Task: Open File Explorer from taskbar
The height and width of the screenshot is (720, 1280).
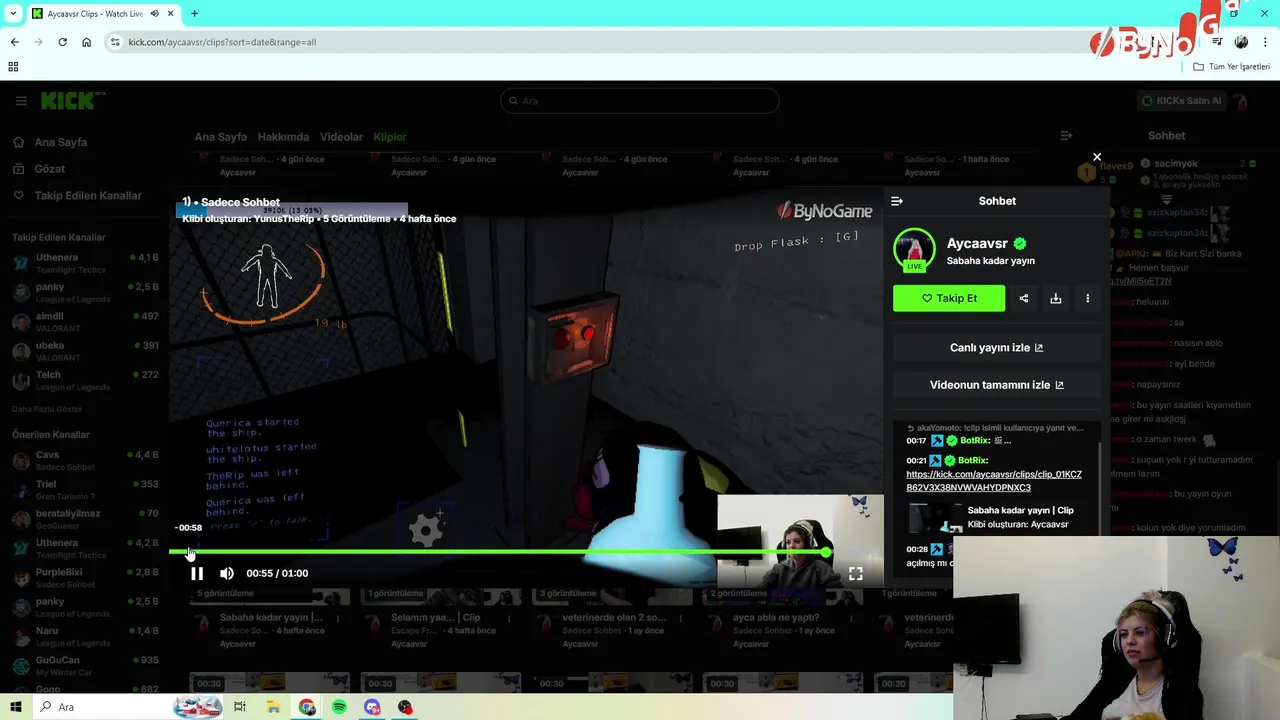Action: click(273, 707)
